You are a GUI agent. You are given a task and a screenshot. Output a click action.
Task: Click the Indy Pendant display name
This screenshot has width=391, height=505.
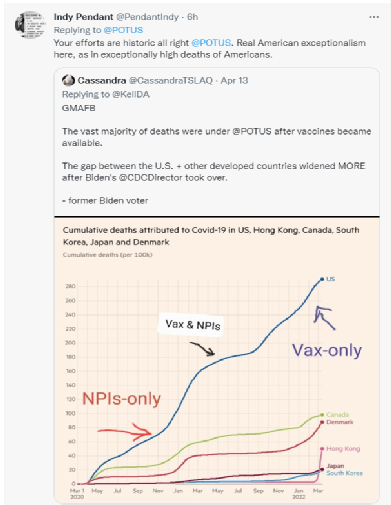click(83, 17)
